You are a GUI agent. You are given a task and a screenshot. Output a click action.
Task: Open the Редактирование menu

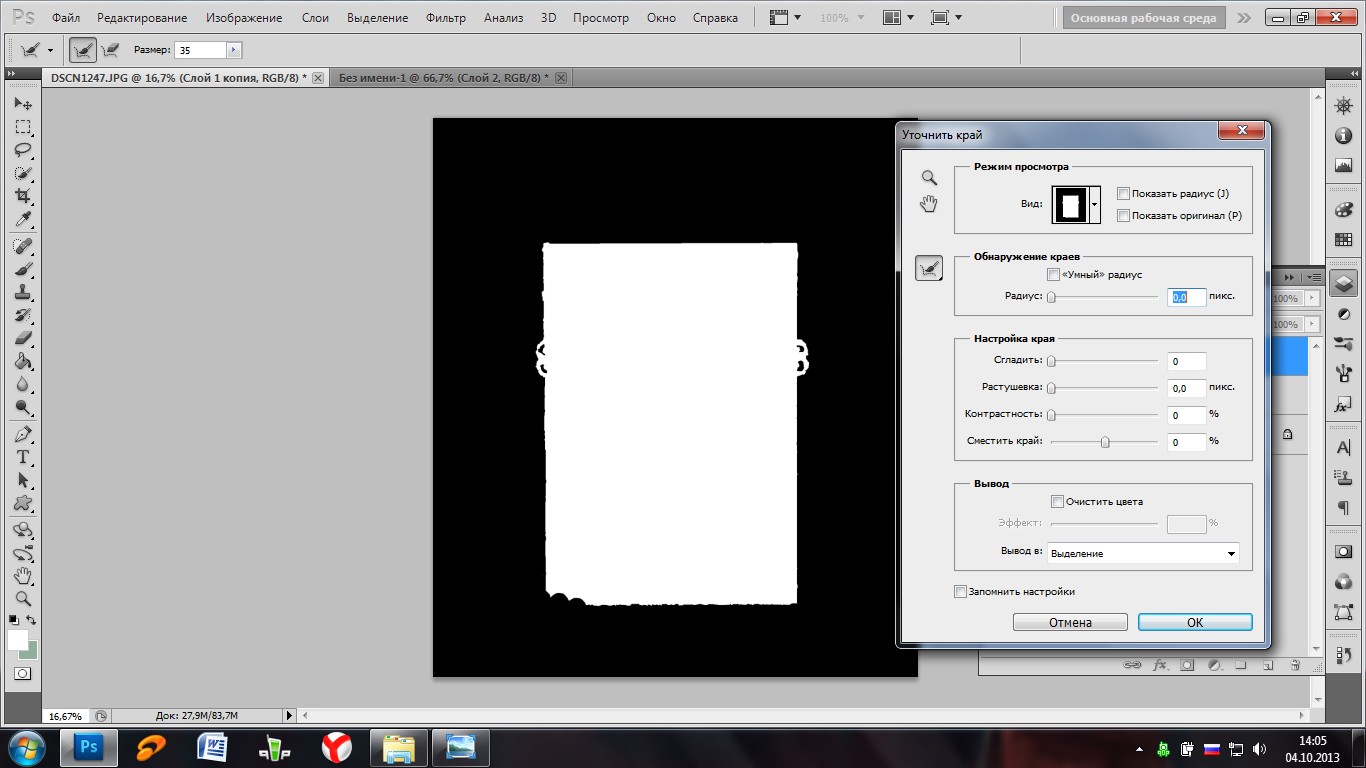tap(142, 18)
